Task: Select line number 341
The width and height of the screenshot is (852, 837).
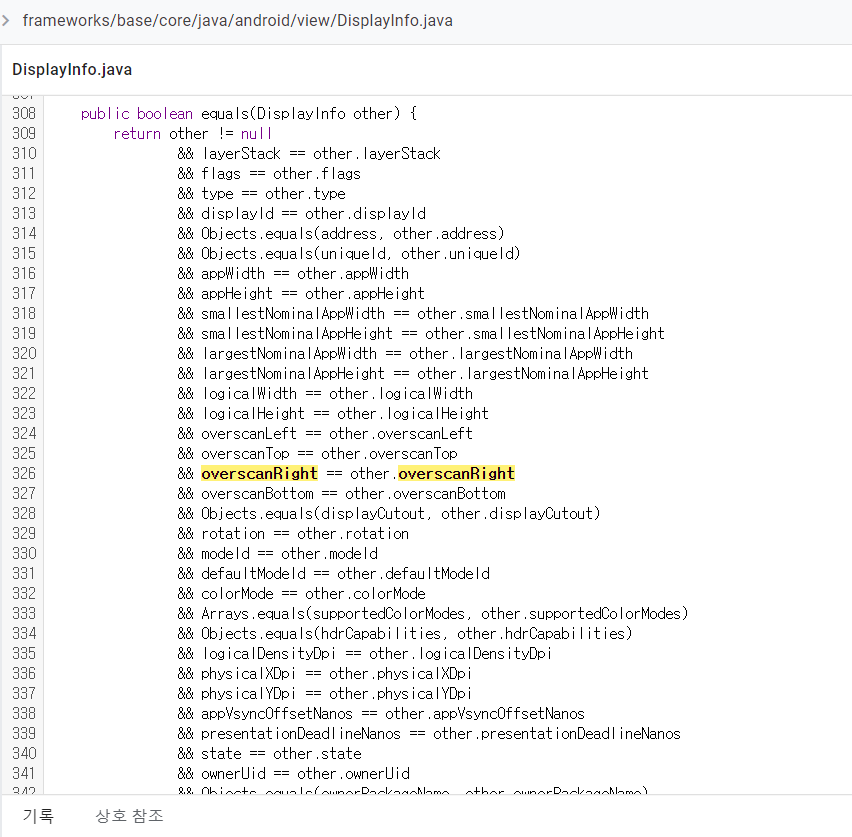Action: [x=24, y=773]
